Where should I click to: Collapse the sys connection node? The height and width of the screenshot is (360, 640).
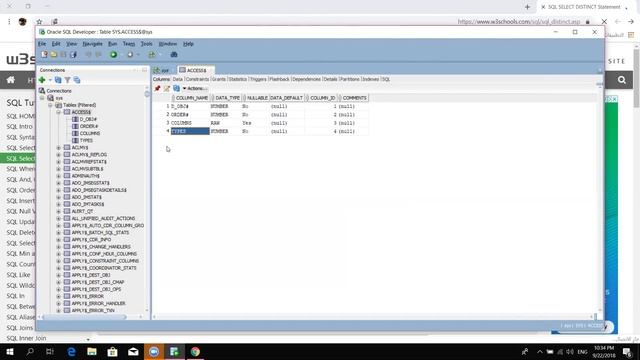42,98
